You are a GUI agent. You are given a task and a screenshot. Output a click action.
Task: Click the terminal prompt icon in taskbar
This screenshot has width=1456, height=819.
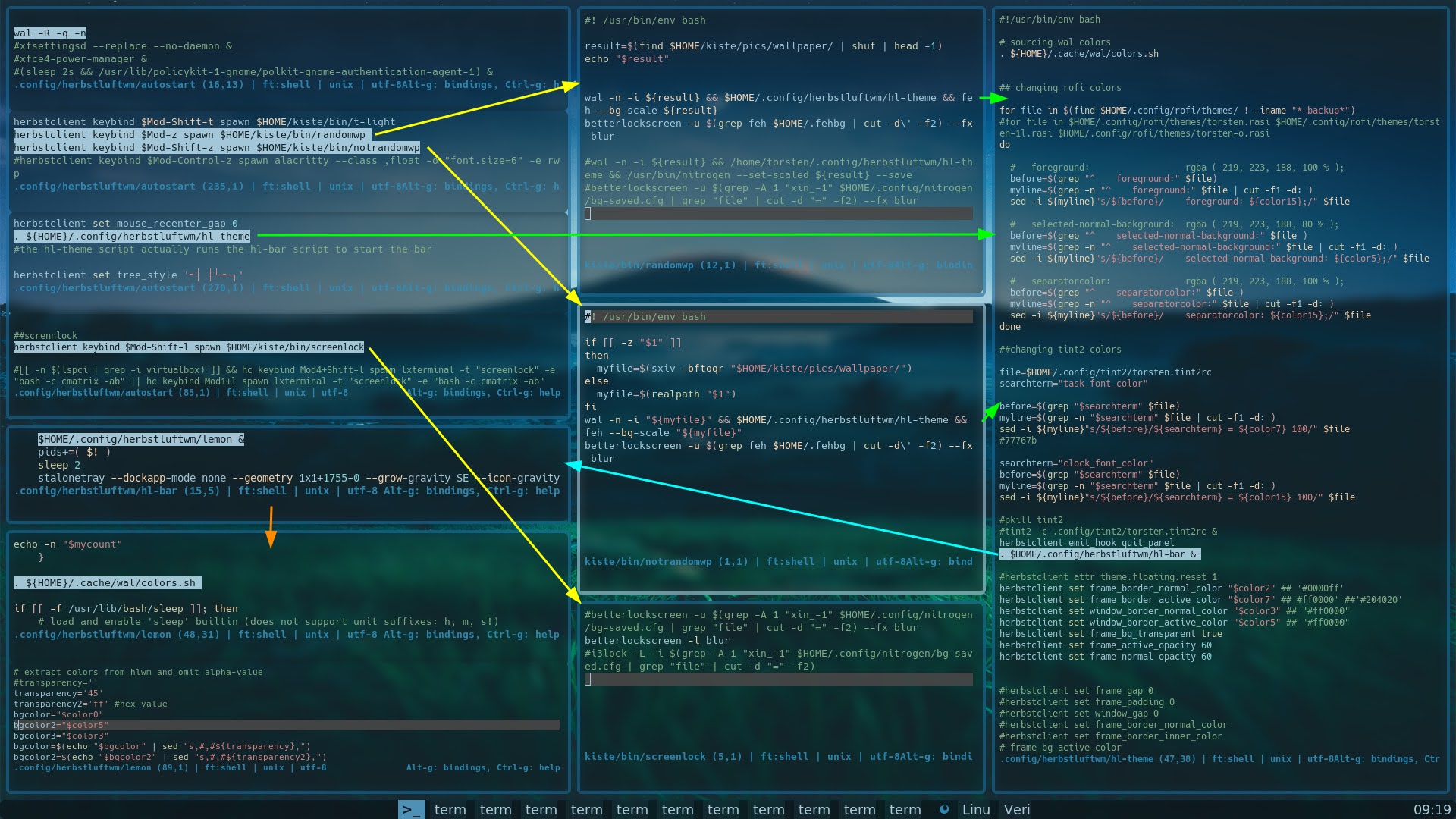tap(411, 809)
